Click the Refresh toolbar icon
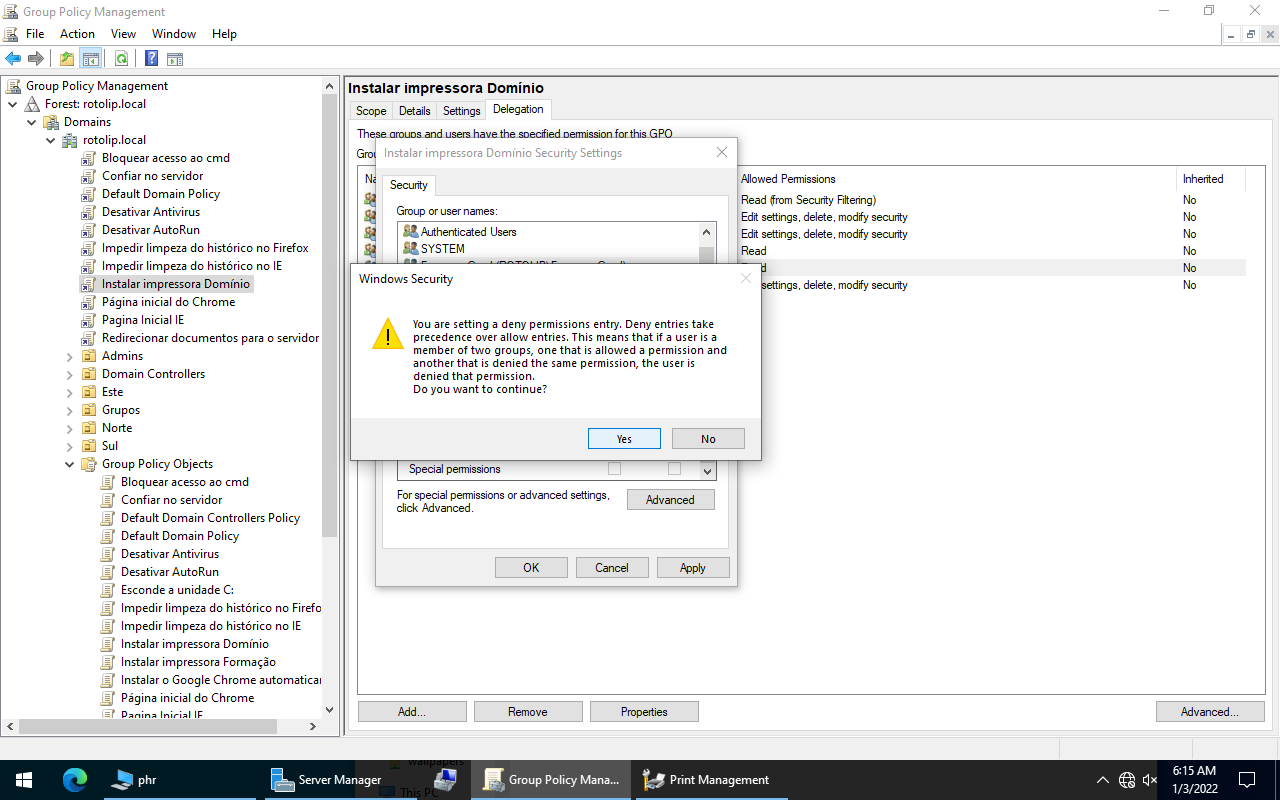The height and width of the screenshot is (800, 1280). tap(121, 59)
